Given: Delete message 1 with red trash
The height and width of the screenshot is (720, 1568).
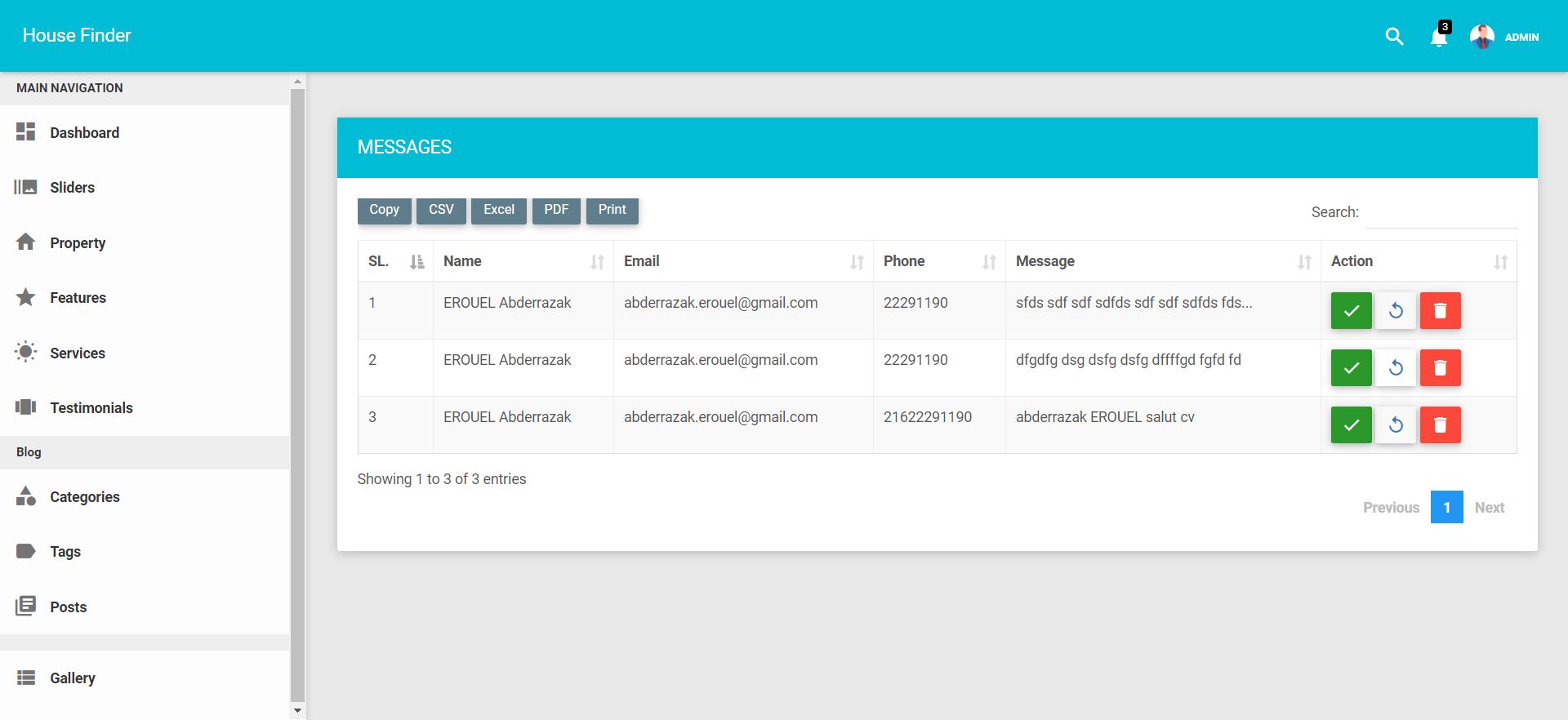Looking at the screenshot, I should (1441, 311).
